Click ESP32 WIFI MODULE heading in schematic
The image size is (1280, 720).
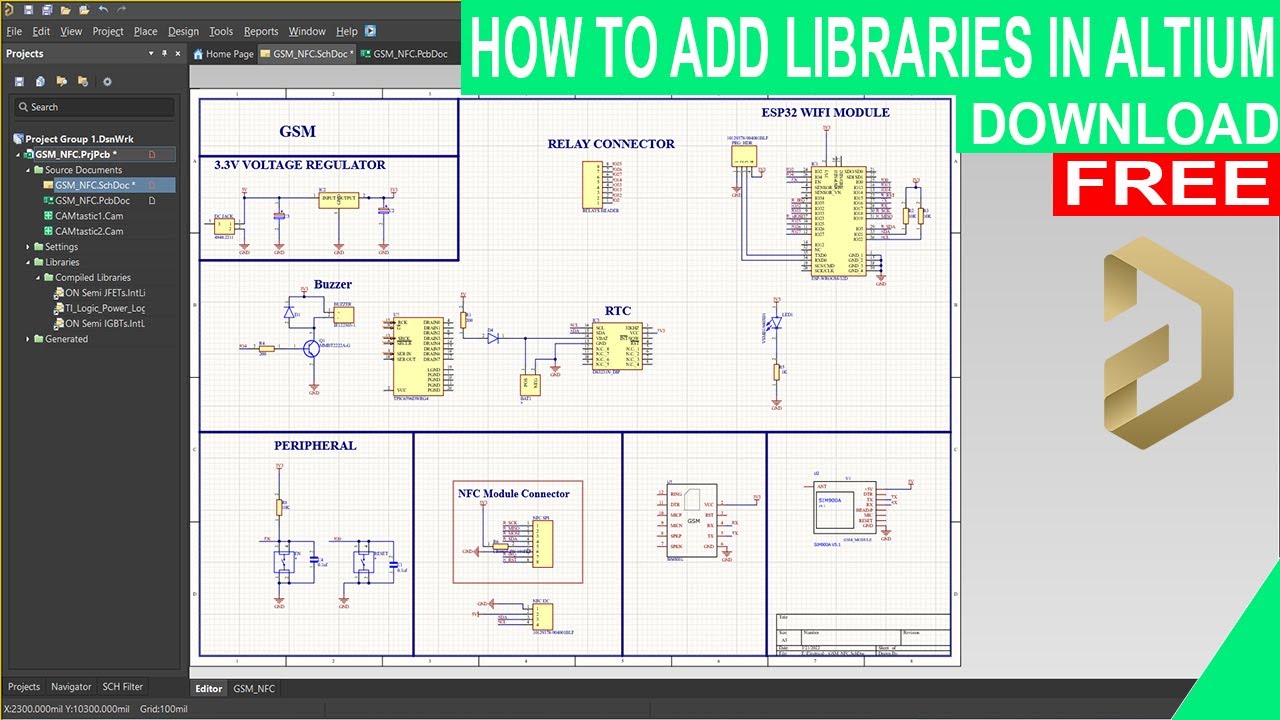825,112
